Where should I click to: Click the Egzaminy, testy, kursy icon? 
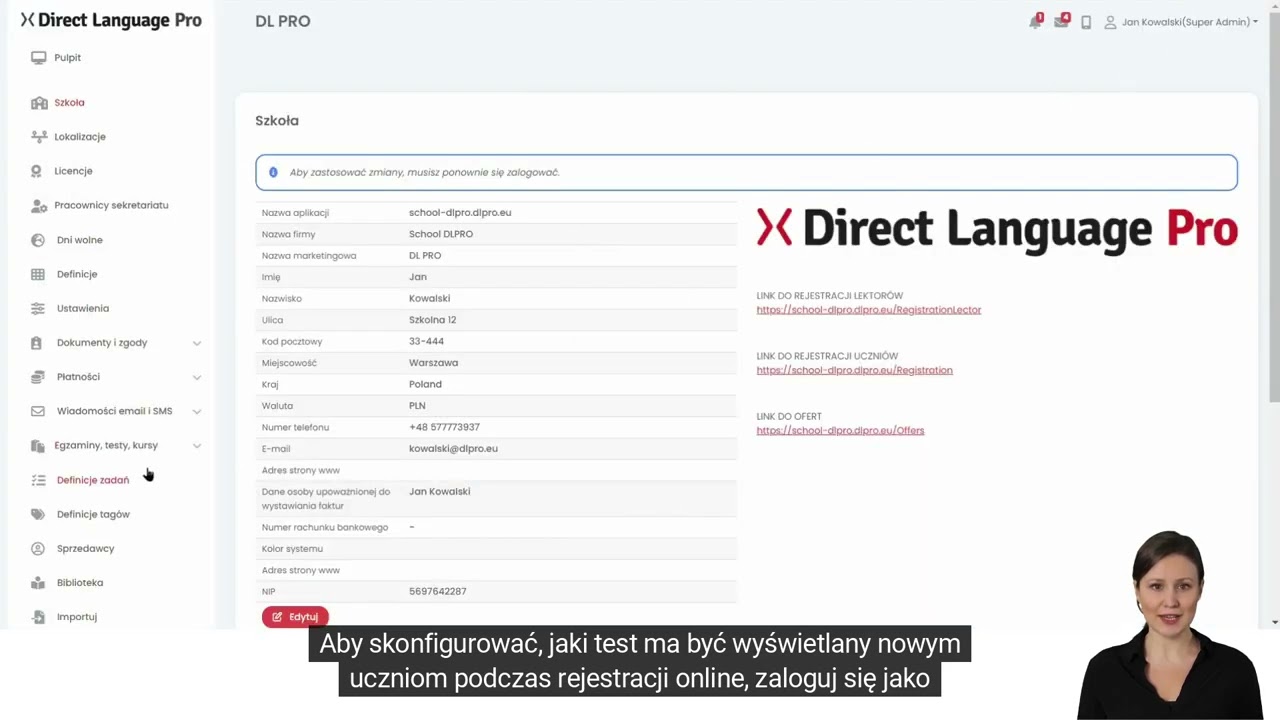pyautogui.click(x=38, y=446)
